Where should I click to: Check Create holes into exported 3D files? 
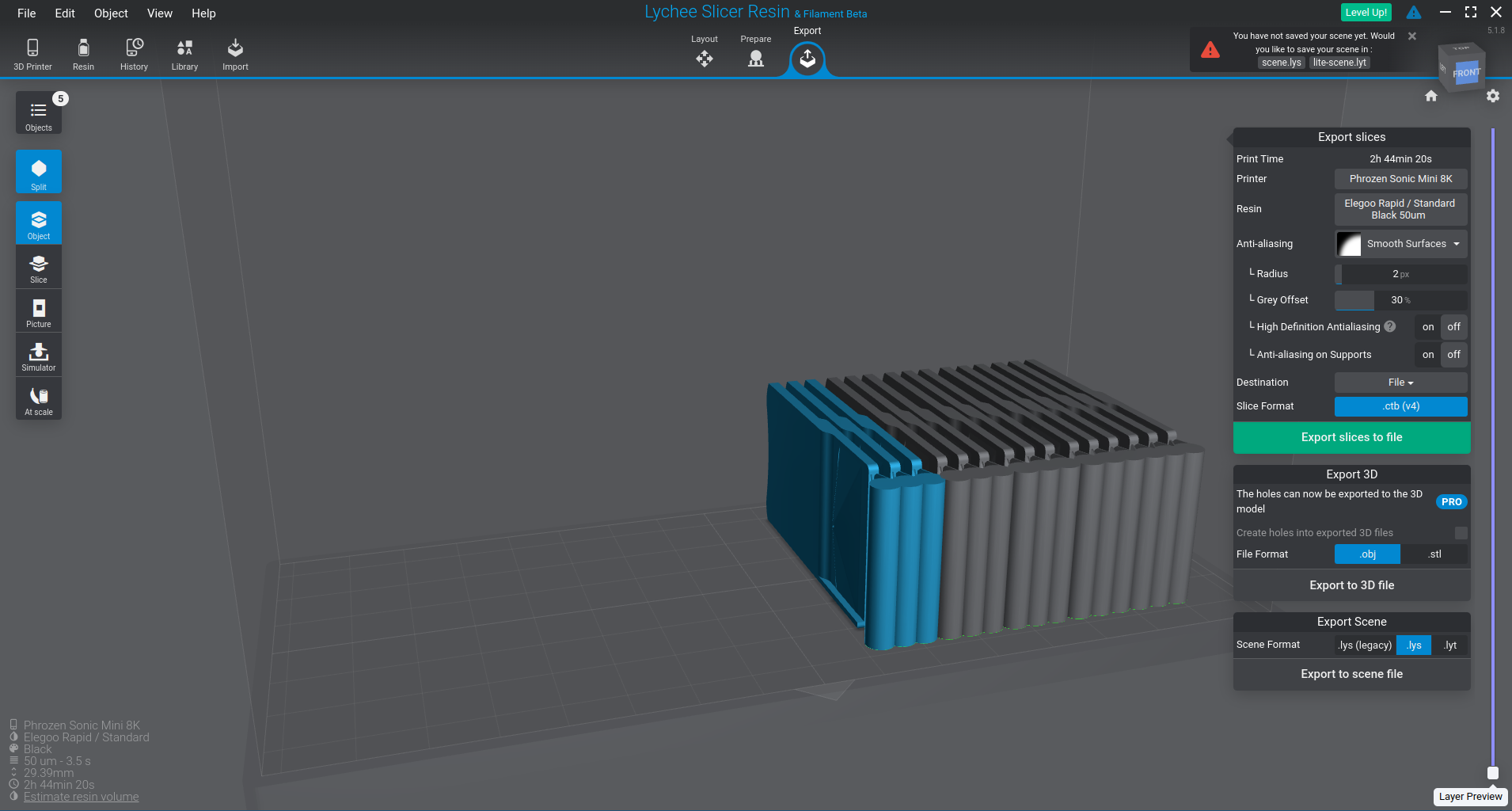(1461, 533)
